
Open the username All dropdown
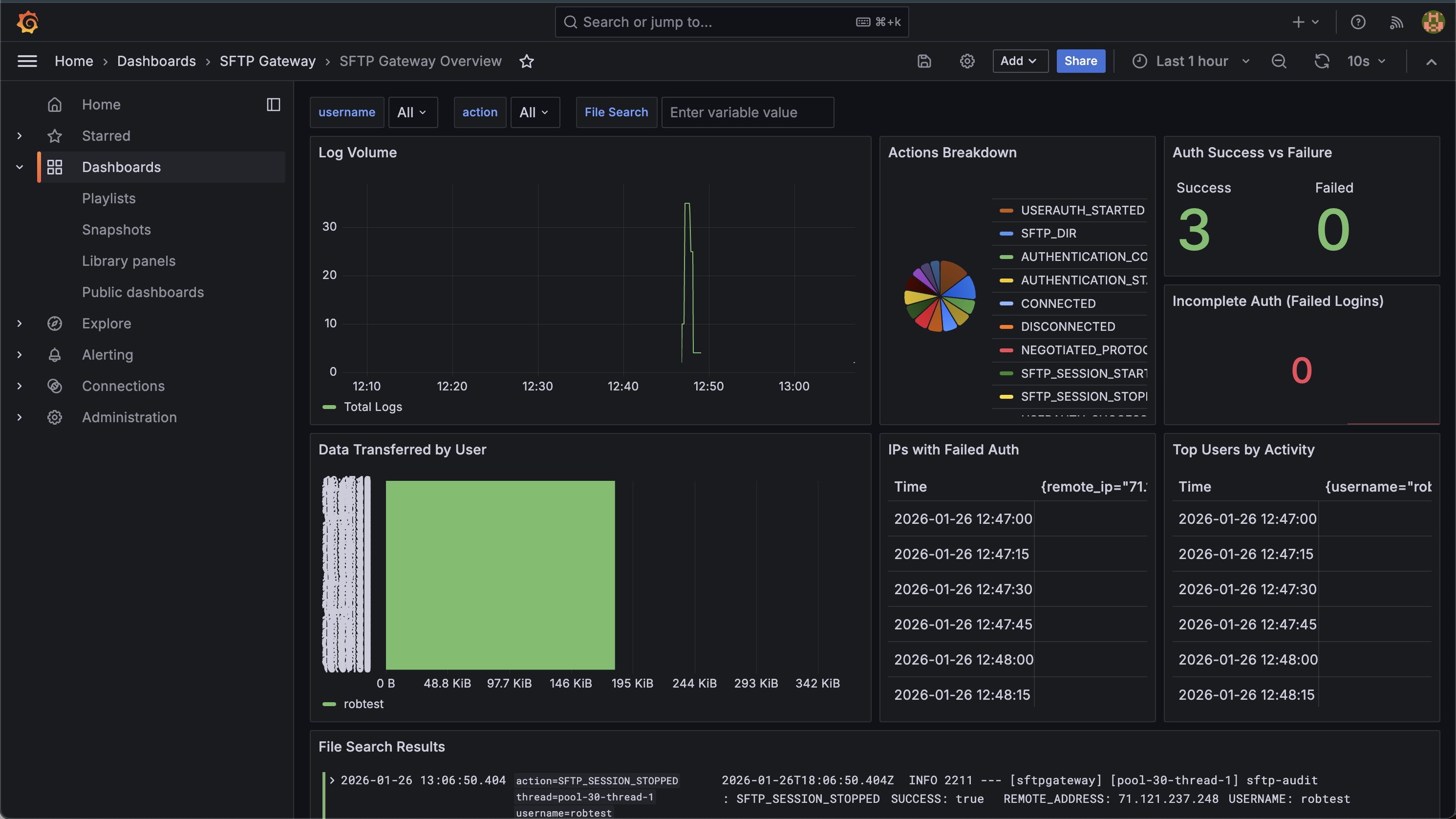point(413,112)
